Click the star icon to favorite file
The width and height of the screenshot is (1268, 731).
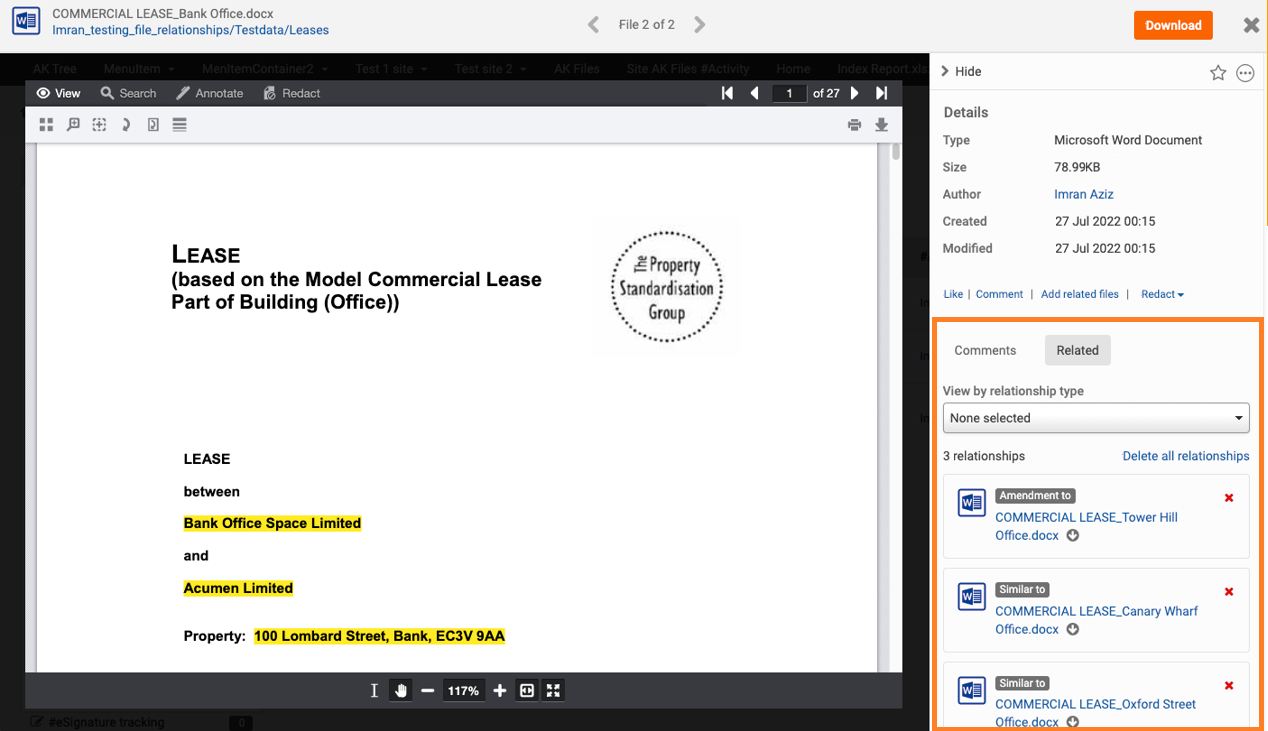[x=1217, y=72]
